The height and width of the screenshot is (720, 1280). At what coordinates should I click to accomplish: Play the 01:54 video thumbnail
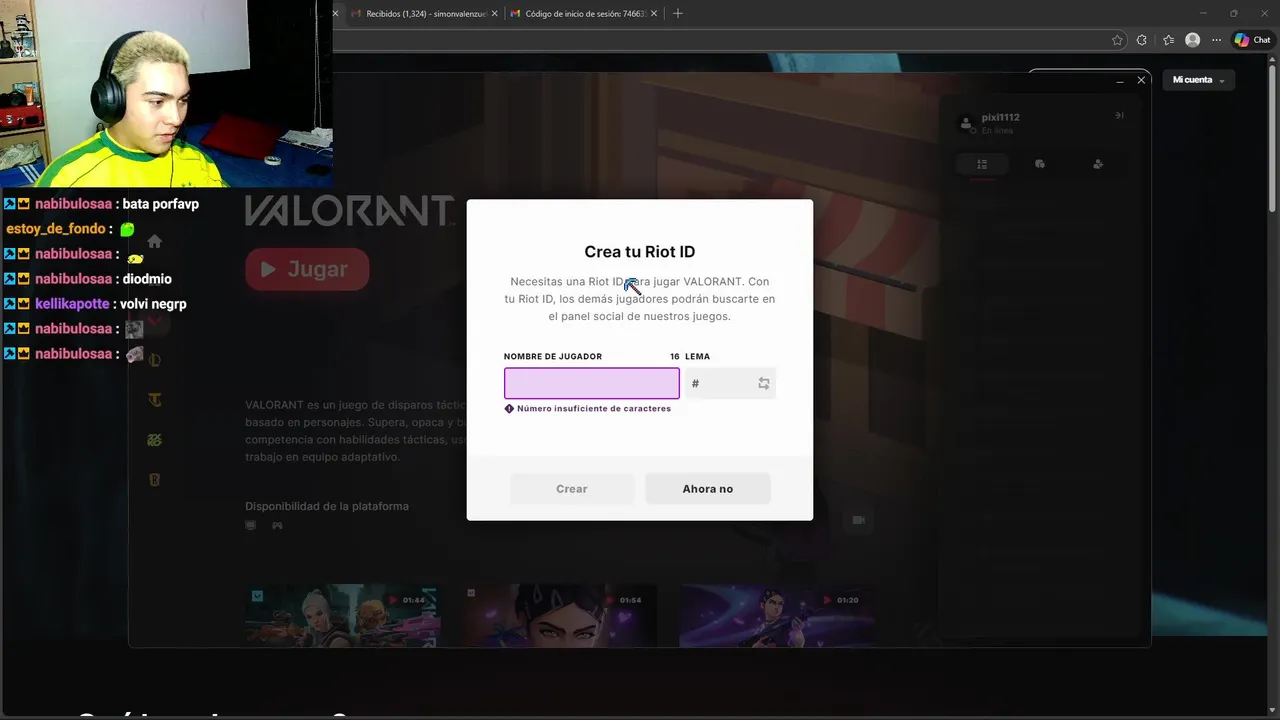click(560, 615)
